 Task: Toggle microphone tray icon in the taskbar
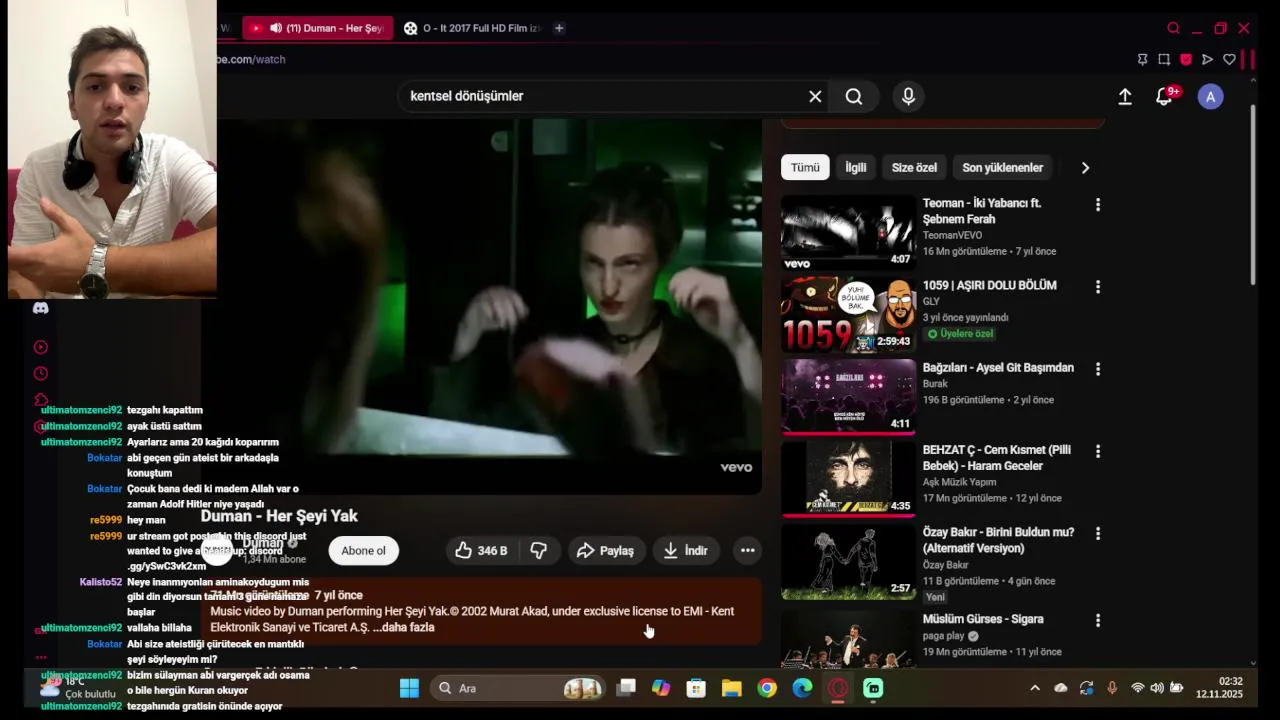[x=1112, y=688]
